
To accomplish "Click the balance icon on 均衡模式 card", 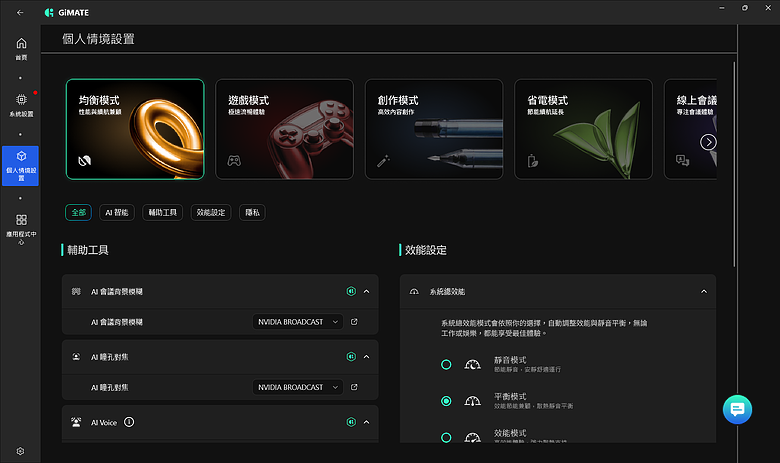I will click(85, 161).
